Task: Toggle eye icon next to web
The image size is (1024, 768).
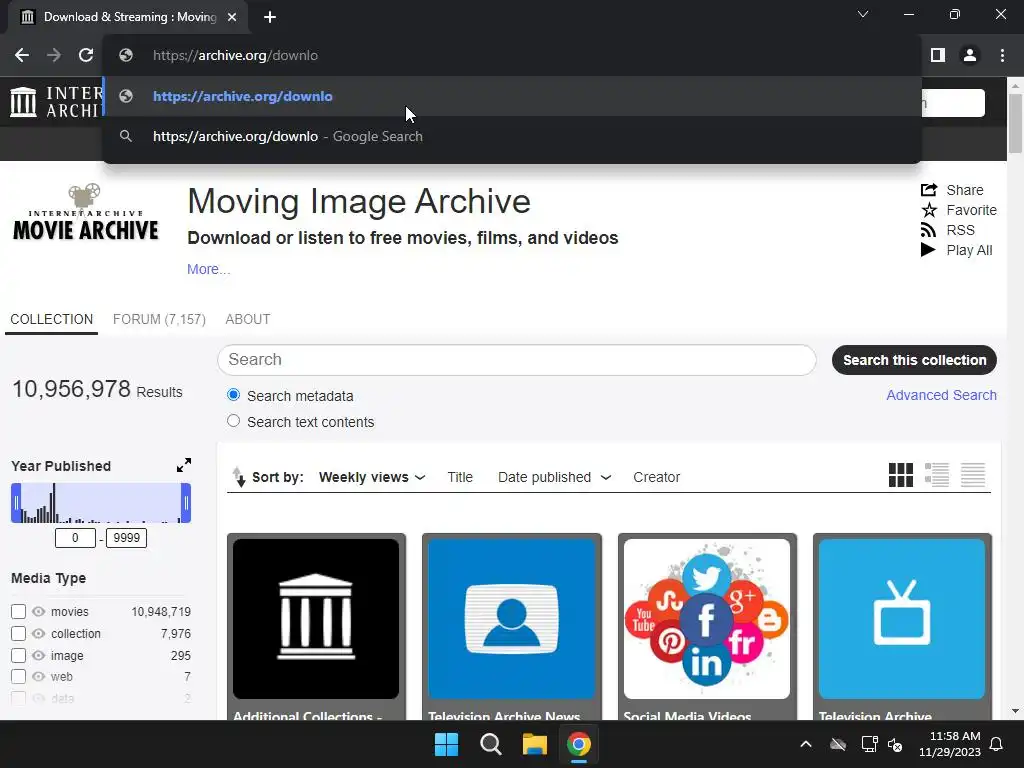Action: [x=39, y=677]
